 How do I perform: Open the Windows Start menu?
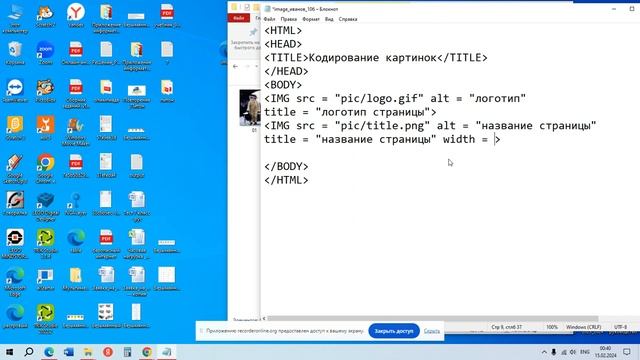[9, 351]
